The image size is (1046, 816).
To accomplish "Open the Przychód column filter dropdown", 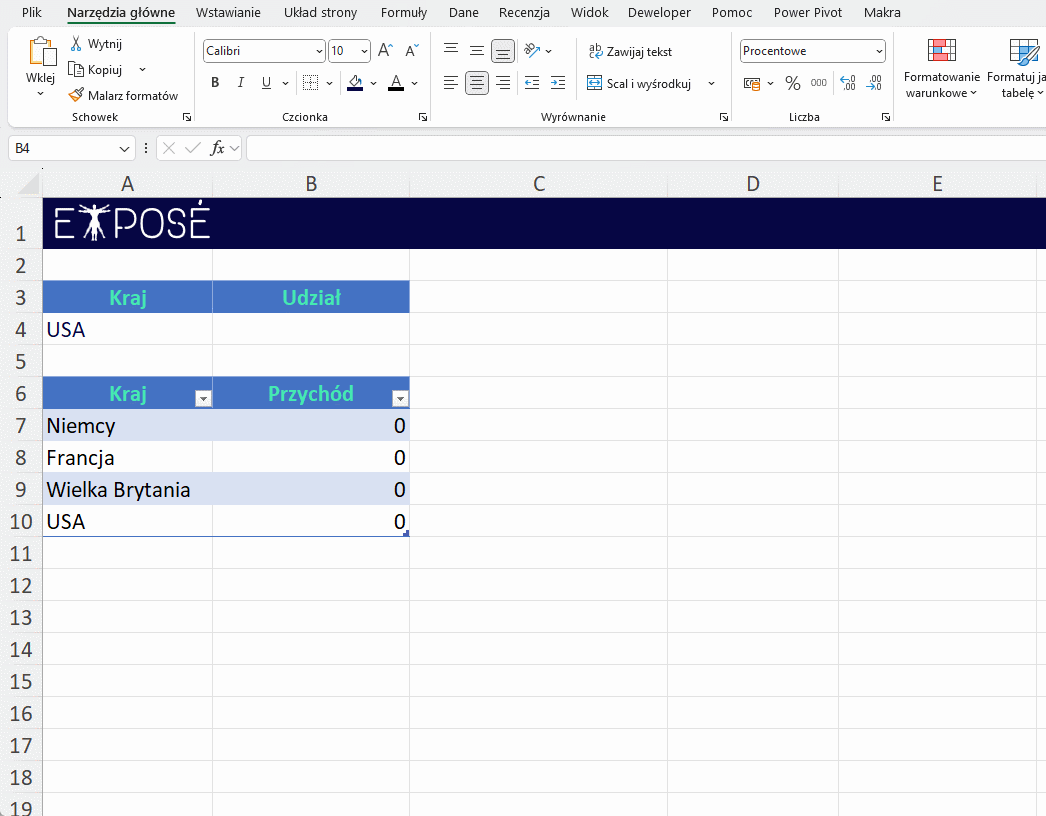I will pyautogui.click(x=400, y=399).
